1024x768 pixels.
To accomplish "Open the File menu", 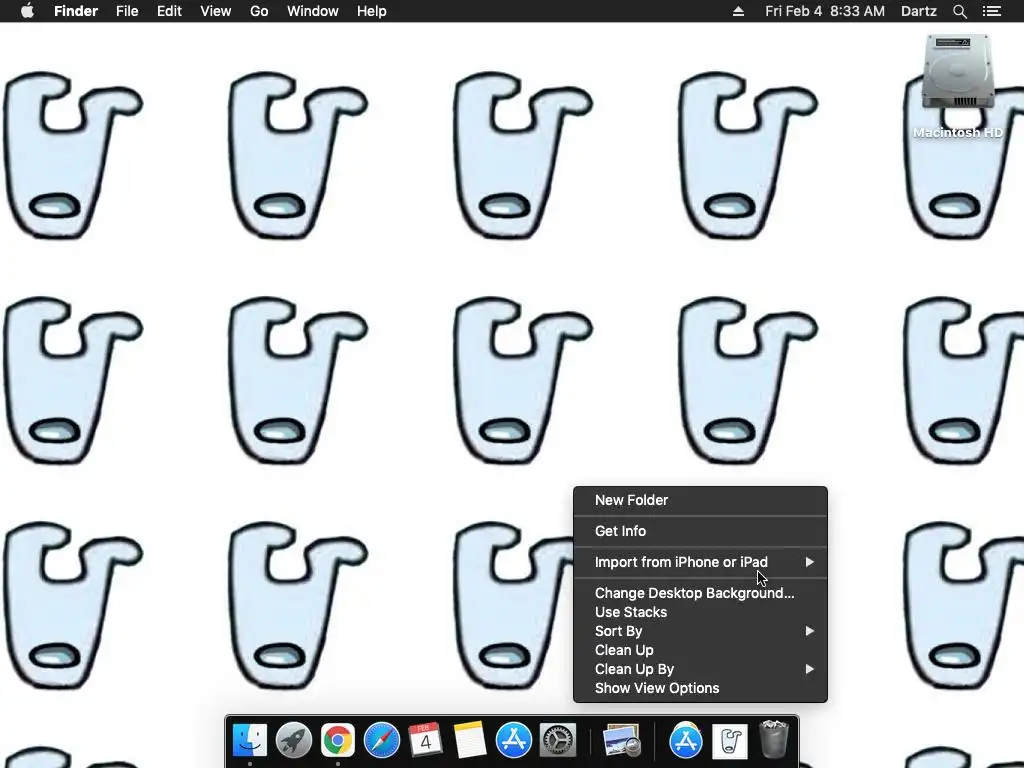I will click(x=127, y=11).
